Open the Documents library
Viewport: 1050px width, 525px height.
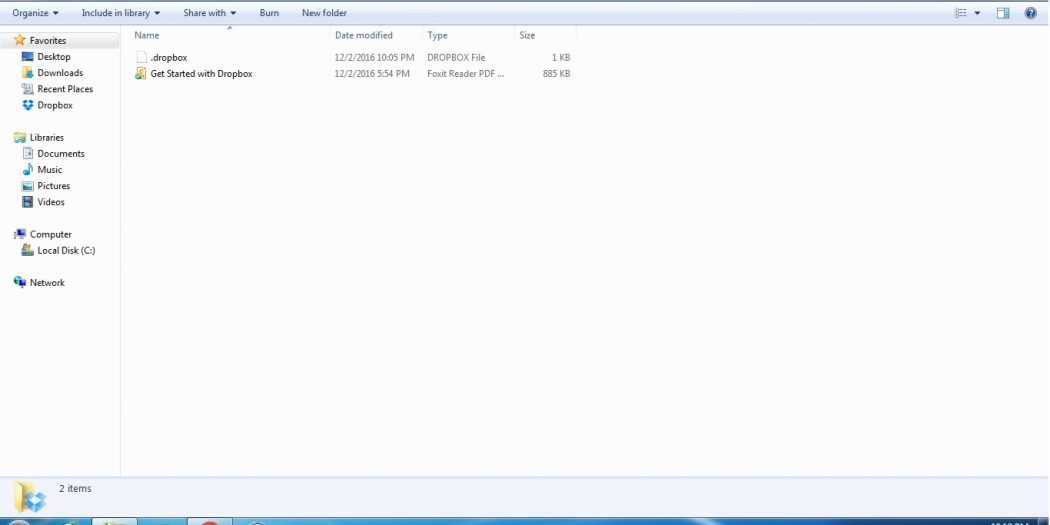pos(53,153)
